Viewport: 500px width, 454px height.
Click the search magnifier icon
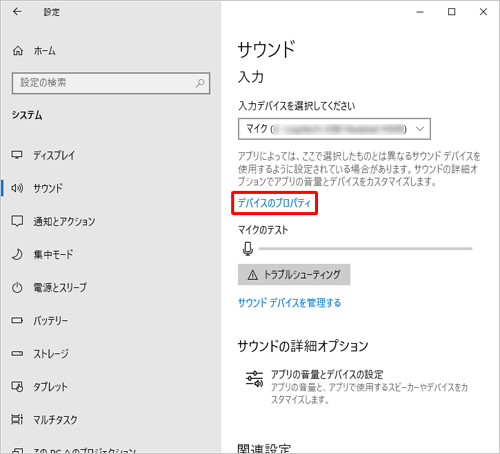[x=200, y=83]
